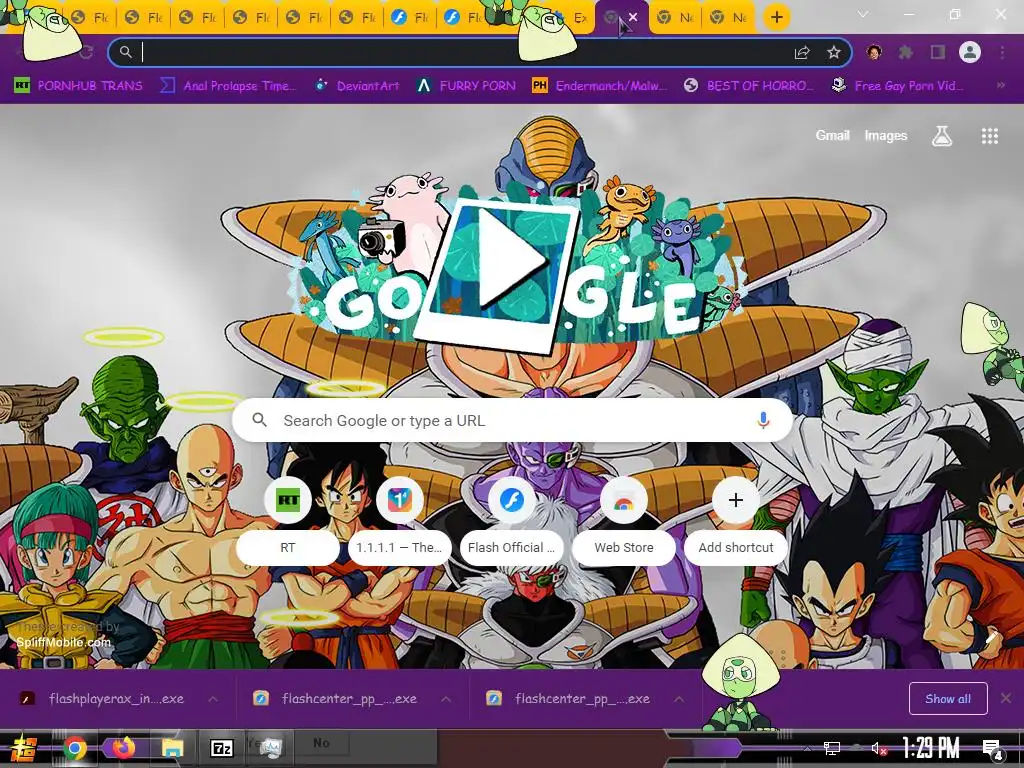Open the Gmail link

click(832, 135)
